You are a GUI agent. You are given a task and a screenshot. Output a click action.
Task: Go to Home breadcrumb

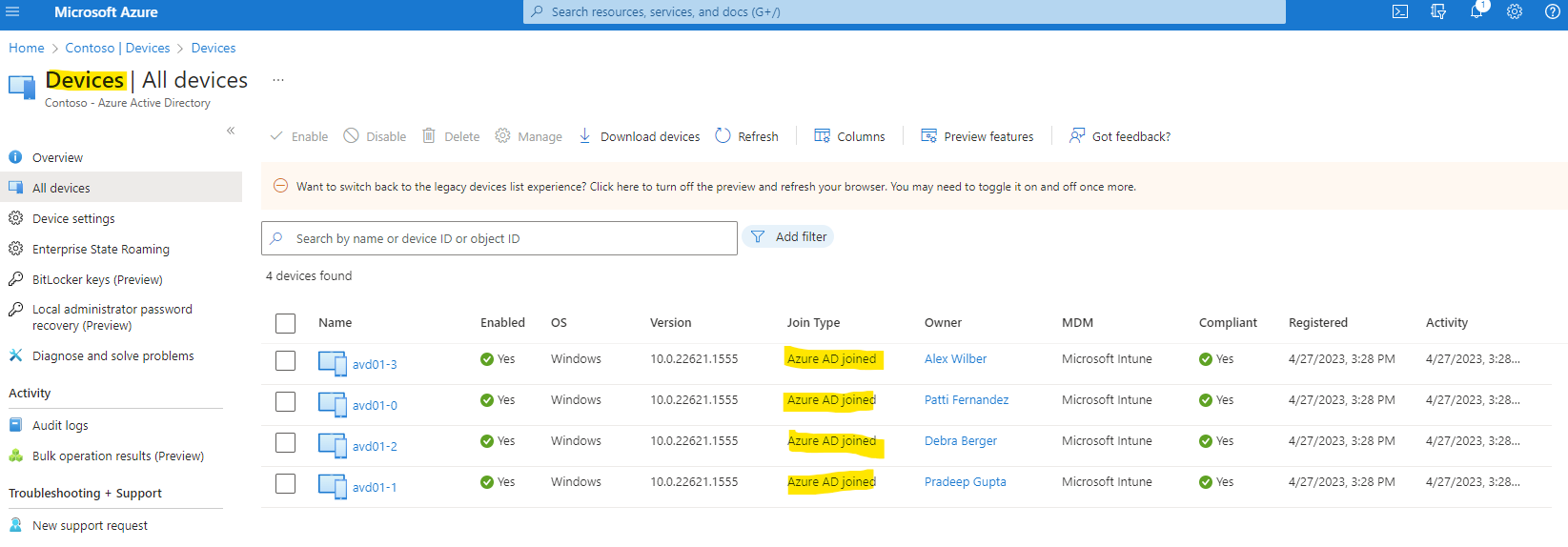click(27, 48)
